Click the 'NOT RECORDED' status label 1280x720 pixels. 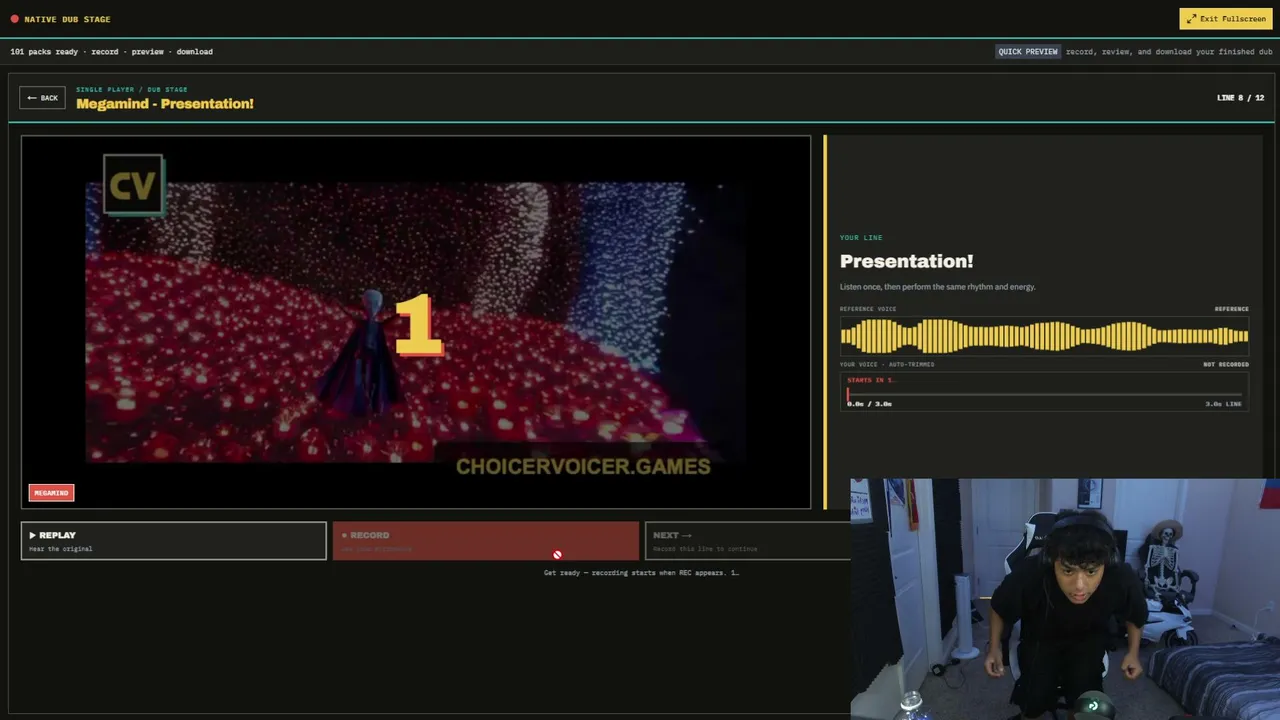click(x=1226, y=364)
